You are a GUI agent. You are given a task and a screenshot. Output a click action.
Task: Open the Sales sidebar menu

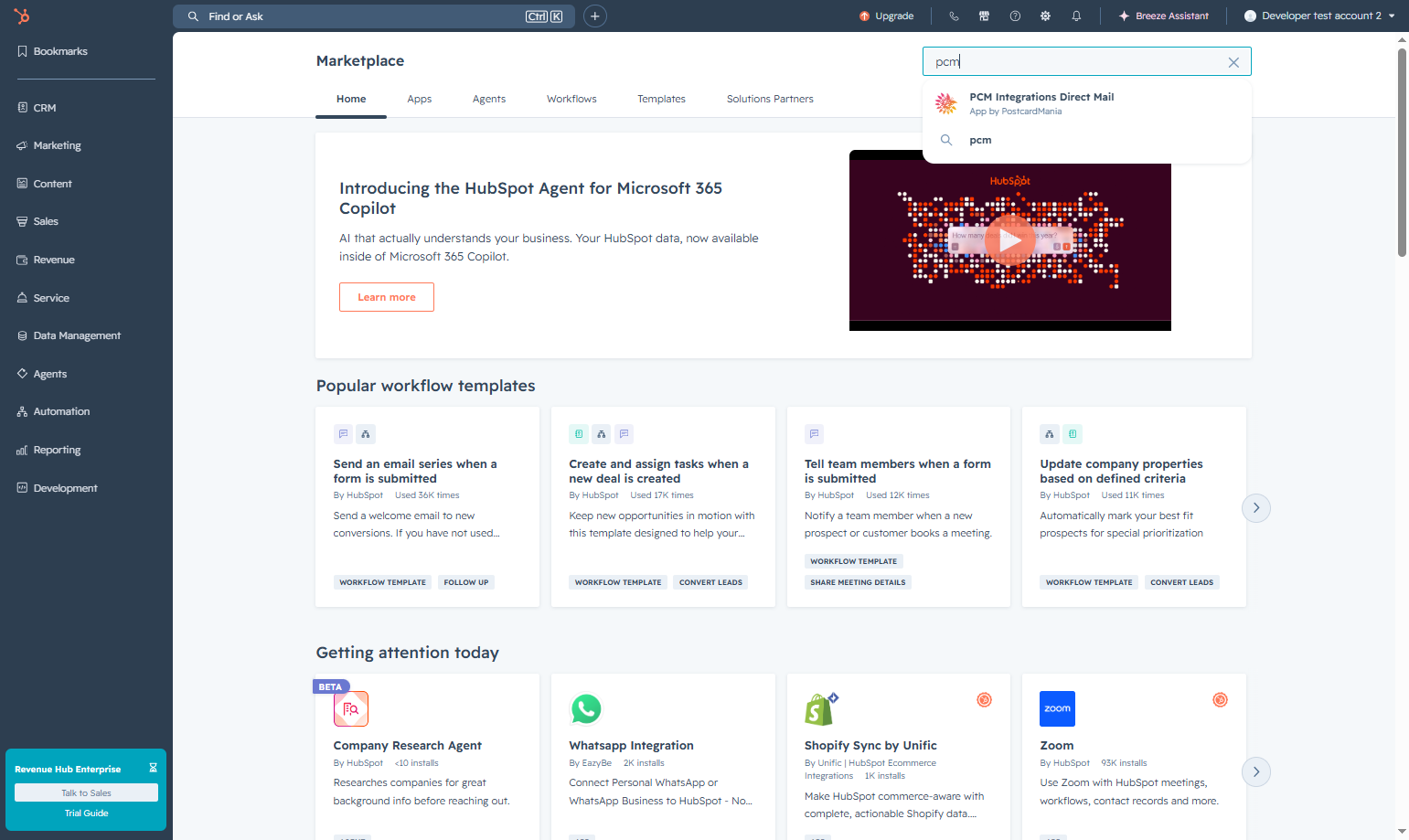click(x=37, y=221)
